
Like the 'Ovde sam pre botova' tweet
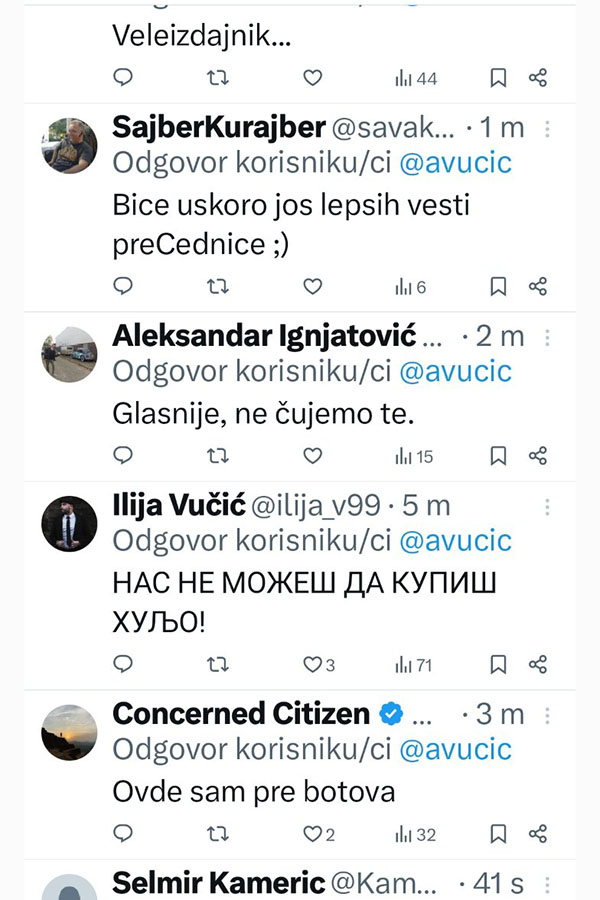319,834
